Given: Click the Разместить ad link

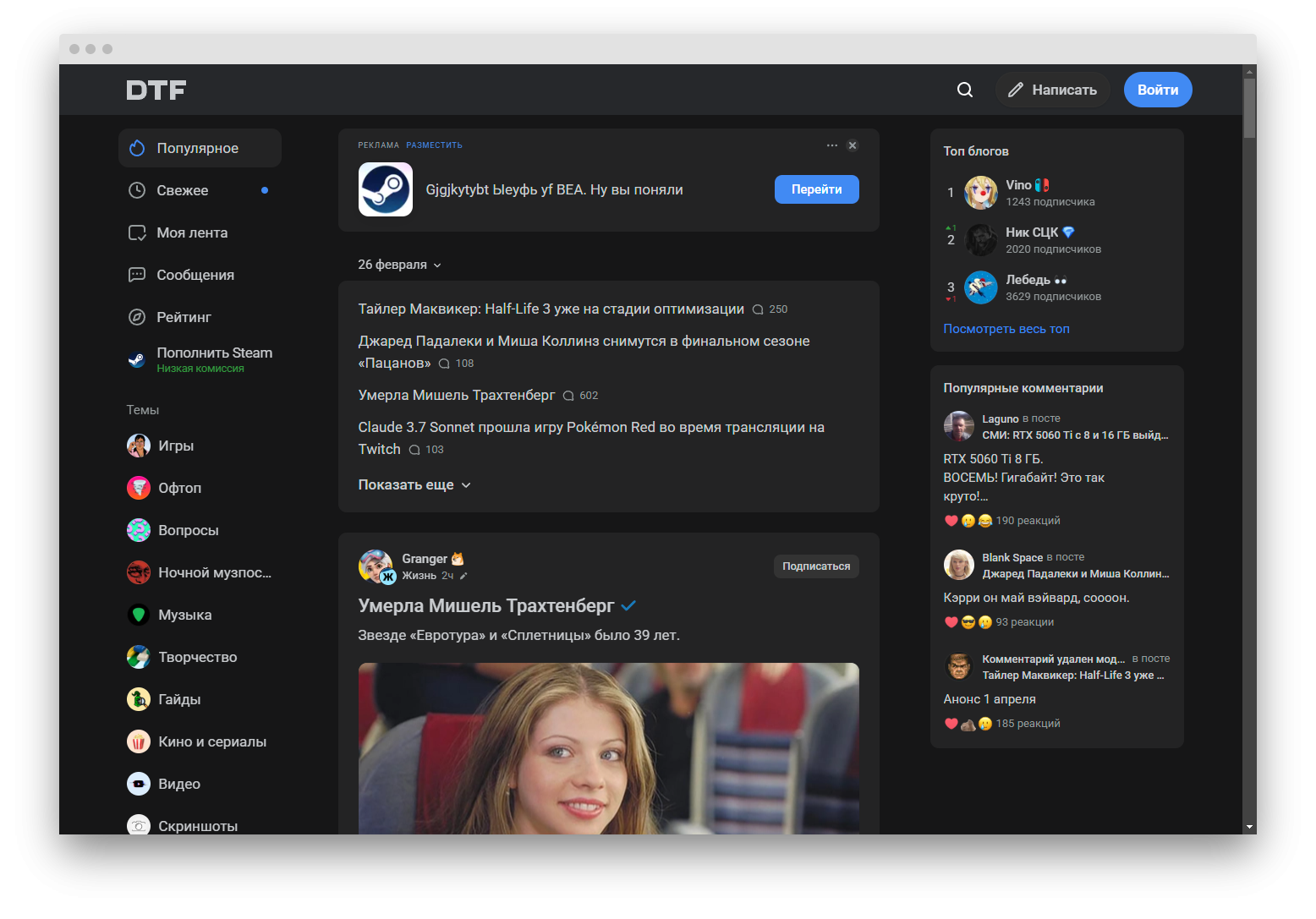Looking at the screenshot, I should (434, 145).
